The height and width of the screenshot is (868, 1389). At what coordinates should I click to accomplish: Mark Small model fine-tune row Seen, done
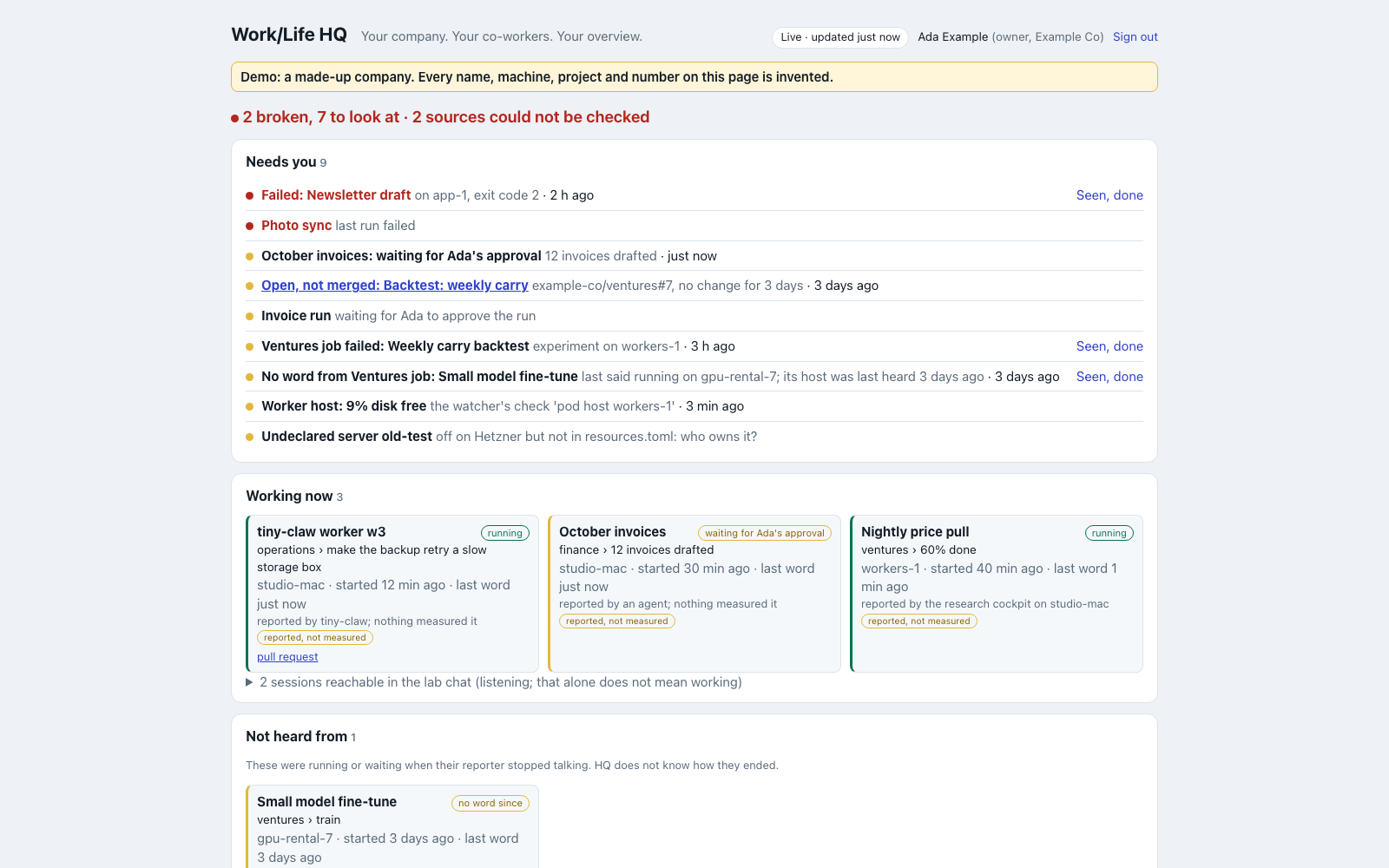pyautogui.click(x=1109, y=377)
